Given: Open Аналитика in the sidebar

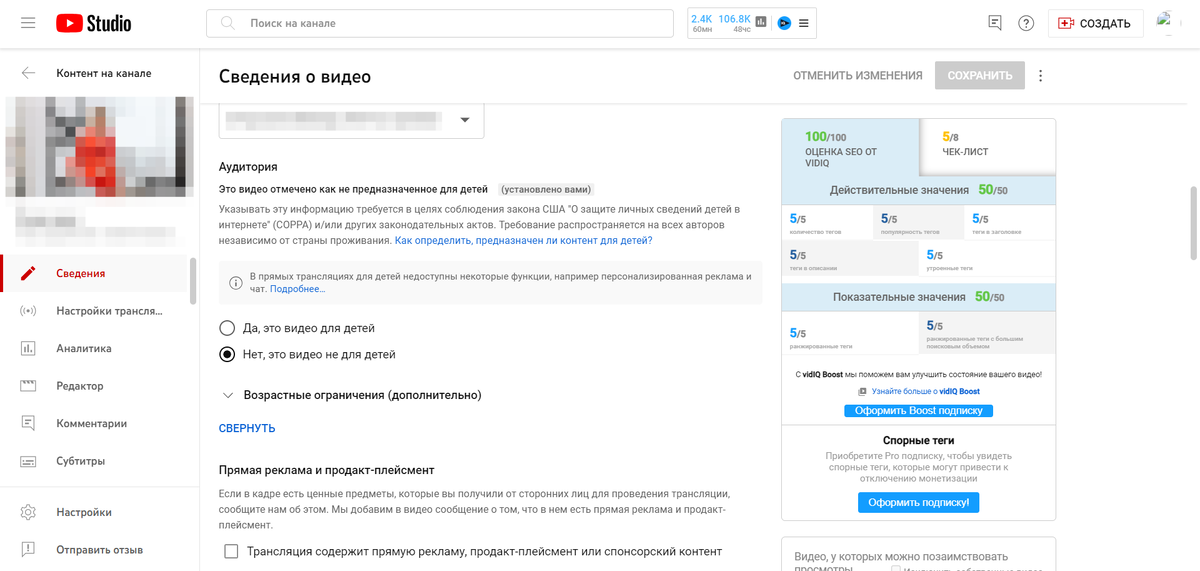Looking at the screenshot, I should (x=95, y=348).
